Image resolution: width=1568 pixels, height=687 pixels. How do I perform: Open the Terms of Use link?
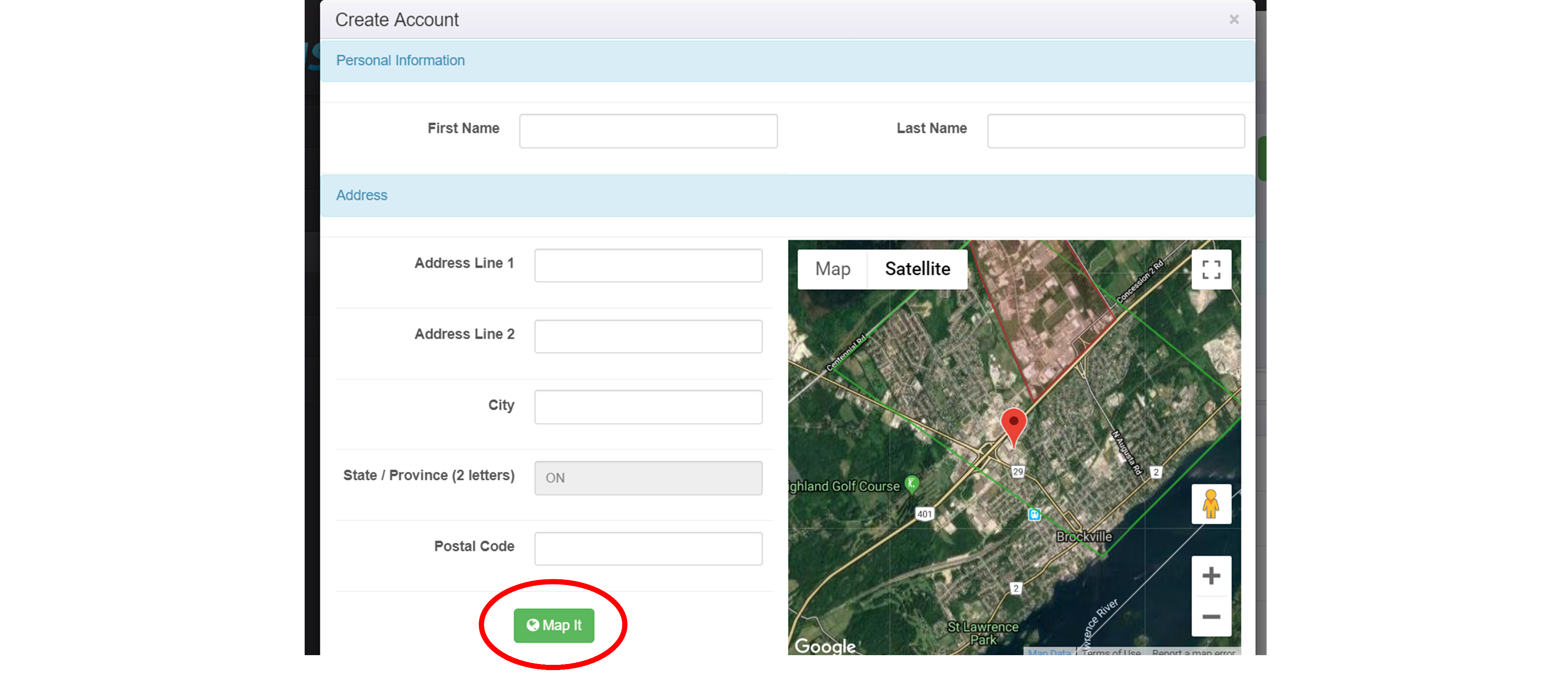1111,652
